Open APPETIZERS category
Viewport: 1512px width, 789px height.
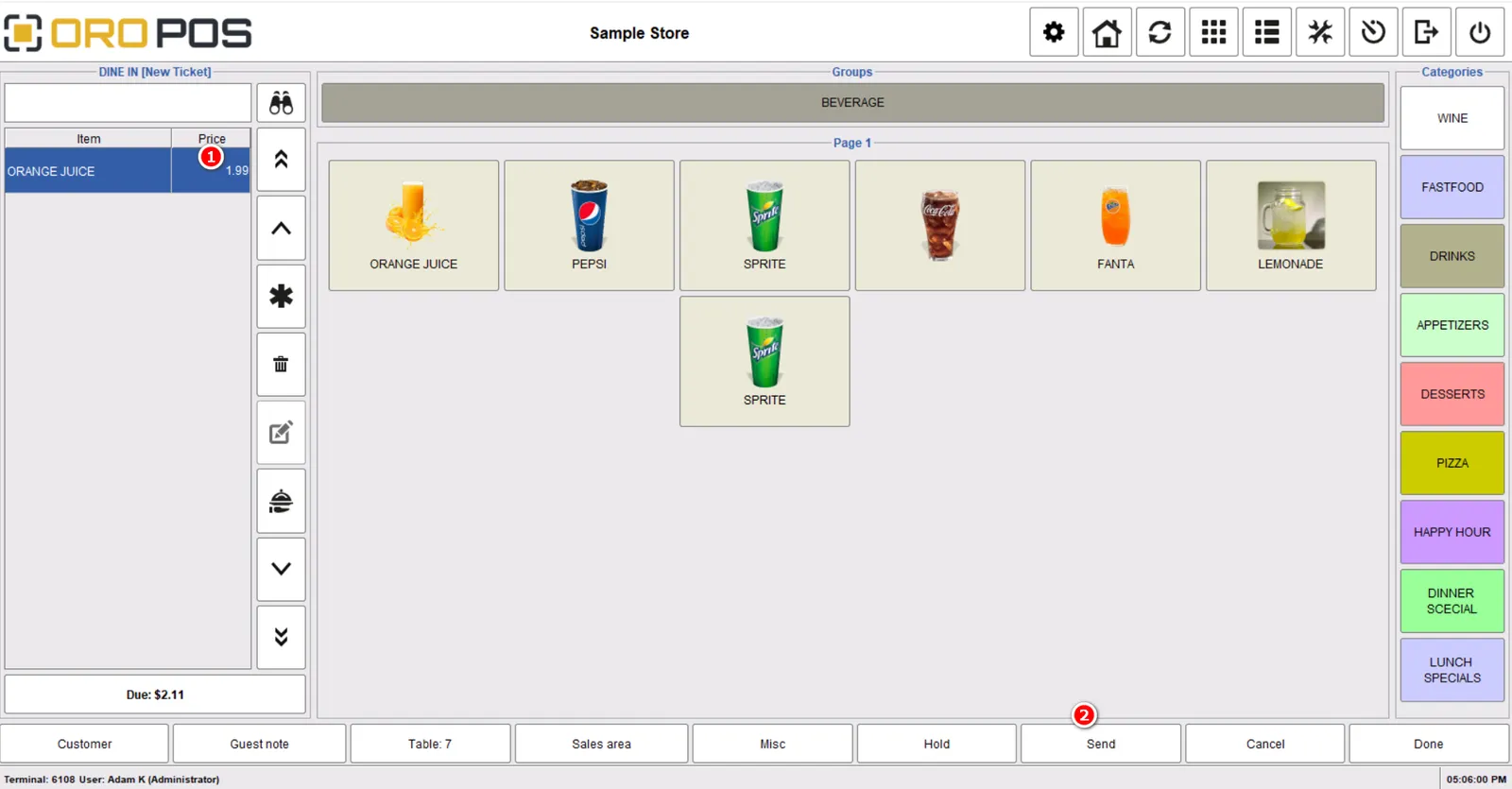pos(1452,325)
